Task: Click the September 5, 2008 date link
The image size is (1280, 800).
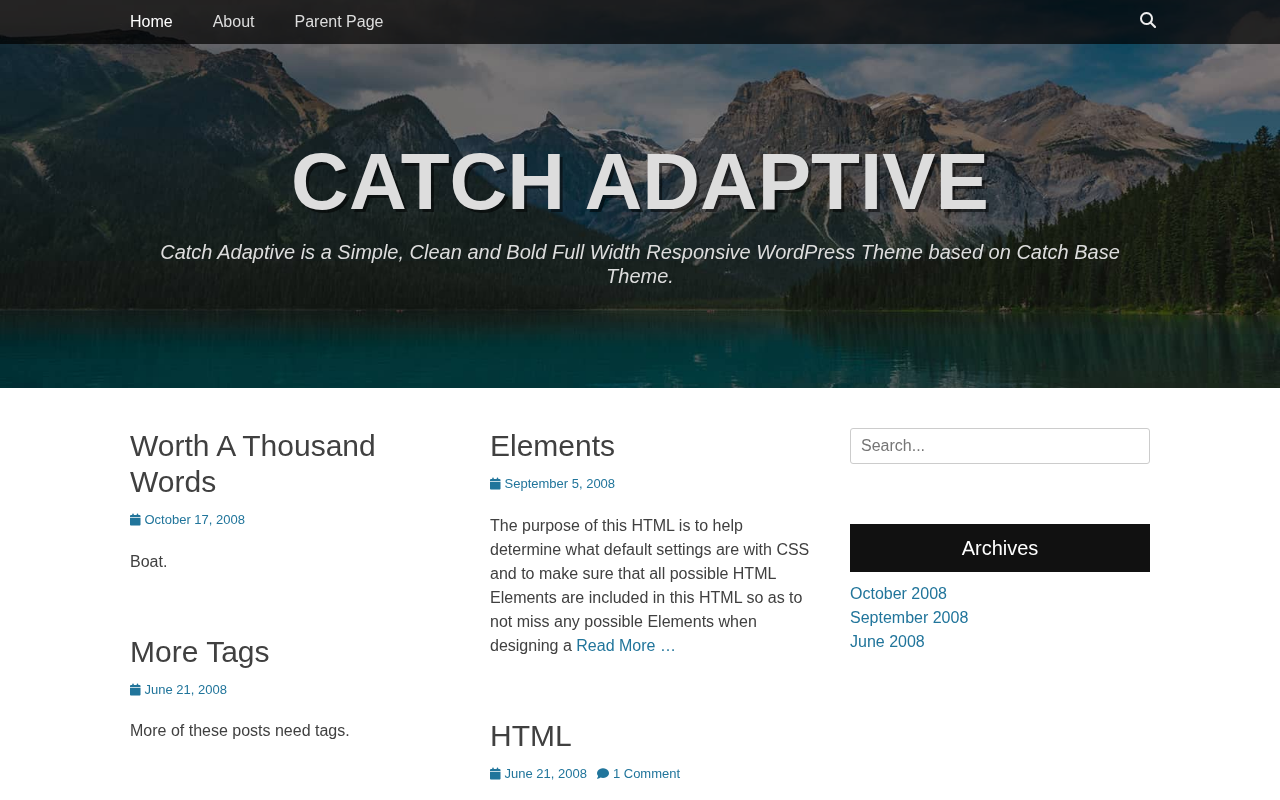Action: pos(560,484)
